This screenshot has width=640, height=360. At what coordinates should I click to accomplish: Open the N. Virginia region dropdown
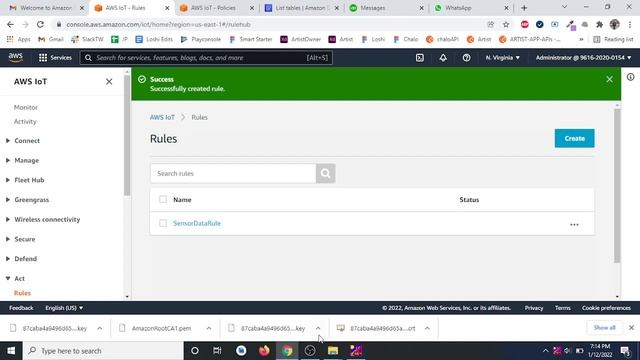click(502, 58)
